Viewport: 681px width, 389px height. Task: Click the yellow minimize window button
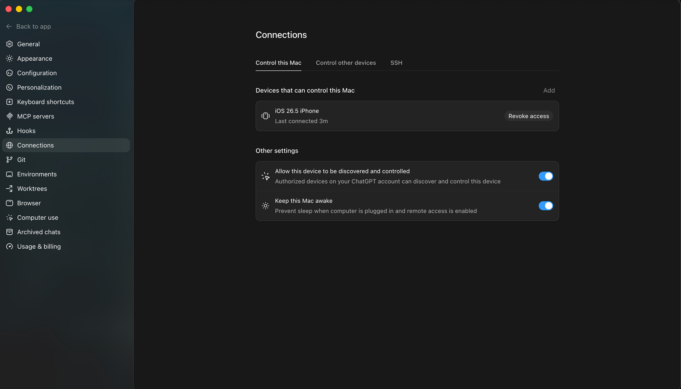(19, 9)
